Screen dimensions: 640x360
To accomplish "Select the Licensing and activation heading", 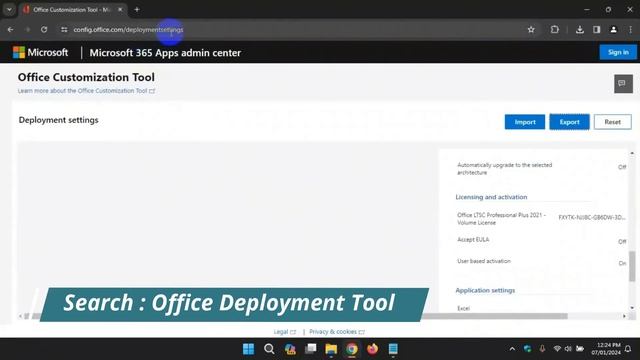I will [491, 197].
